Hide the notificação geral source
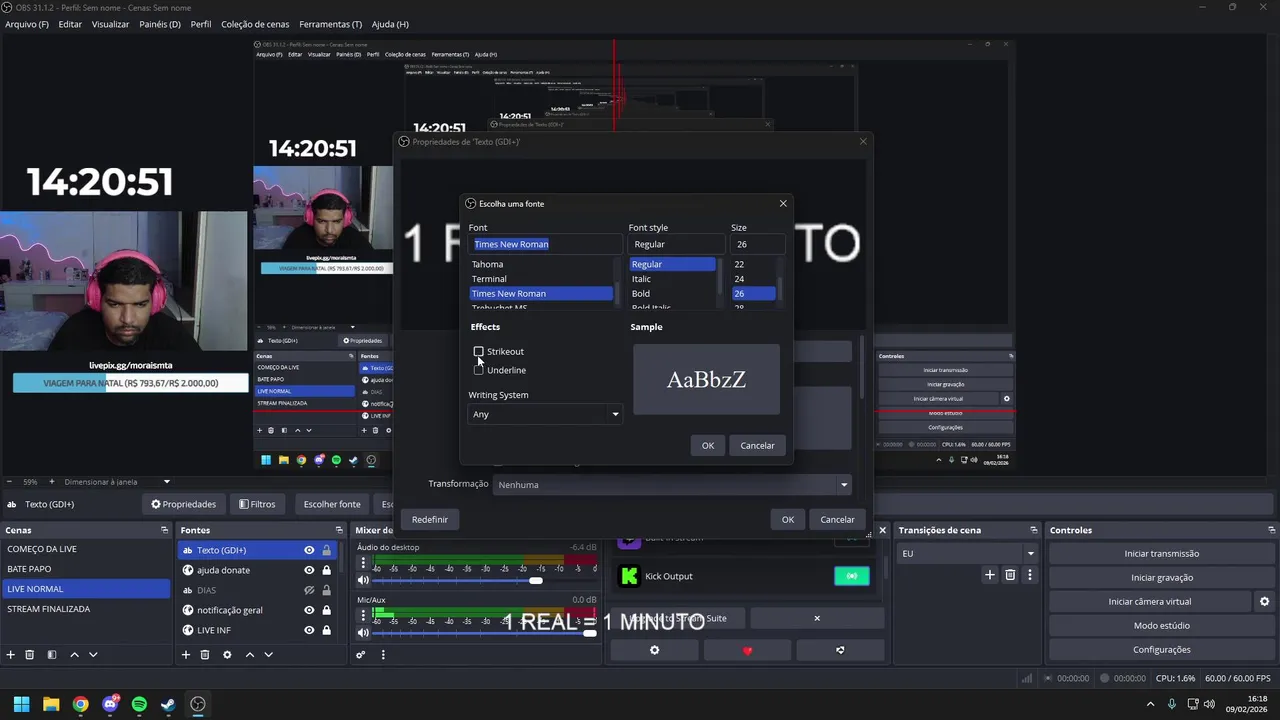 [x=309, y=610]
